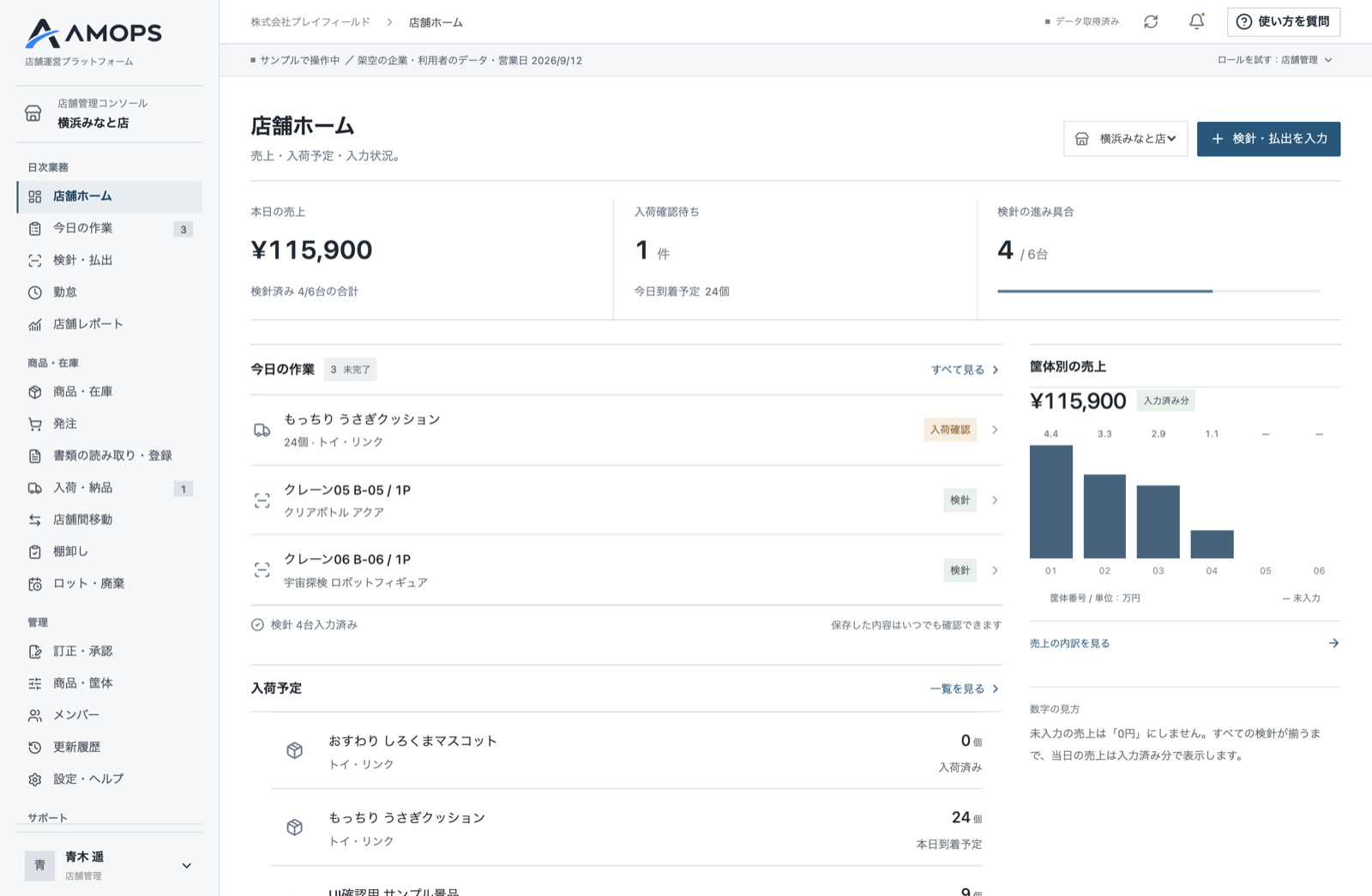
Task: Click the scan icon for クレーン05 B-05 task
Action: pyautogui.click(x=262, y=501)
